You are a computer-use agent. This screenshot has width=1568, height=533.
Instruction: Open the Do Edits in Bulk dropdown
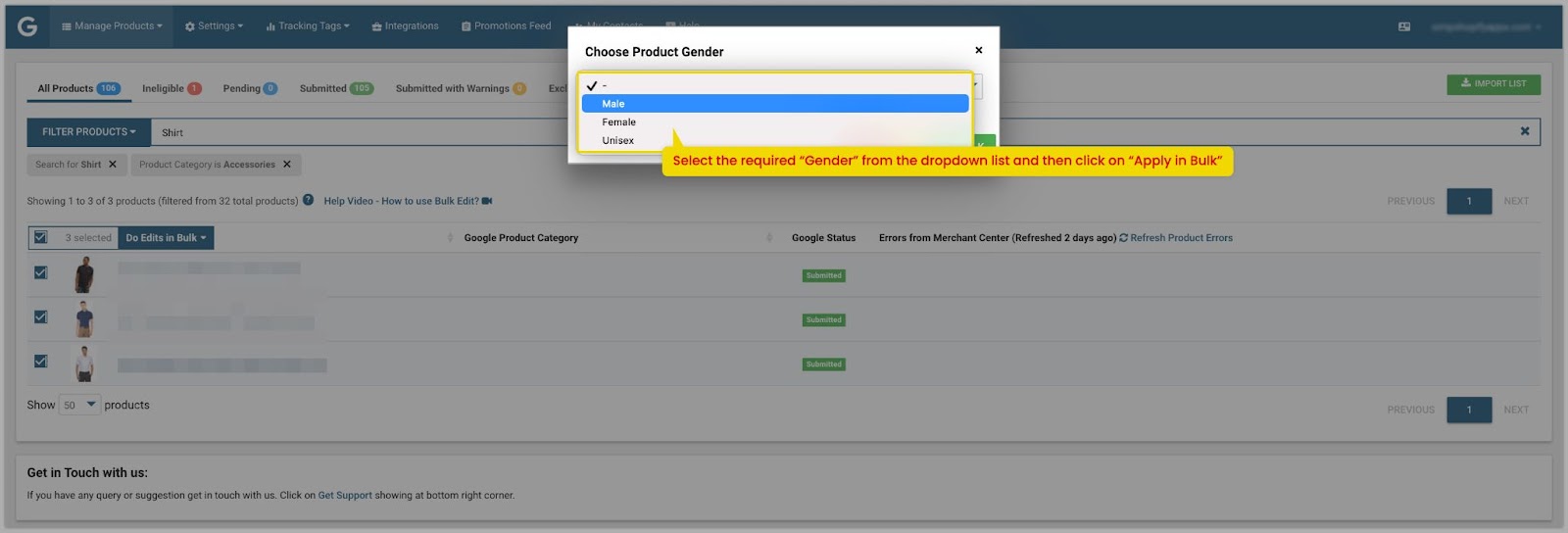coord(166,238)
